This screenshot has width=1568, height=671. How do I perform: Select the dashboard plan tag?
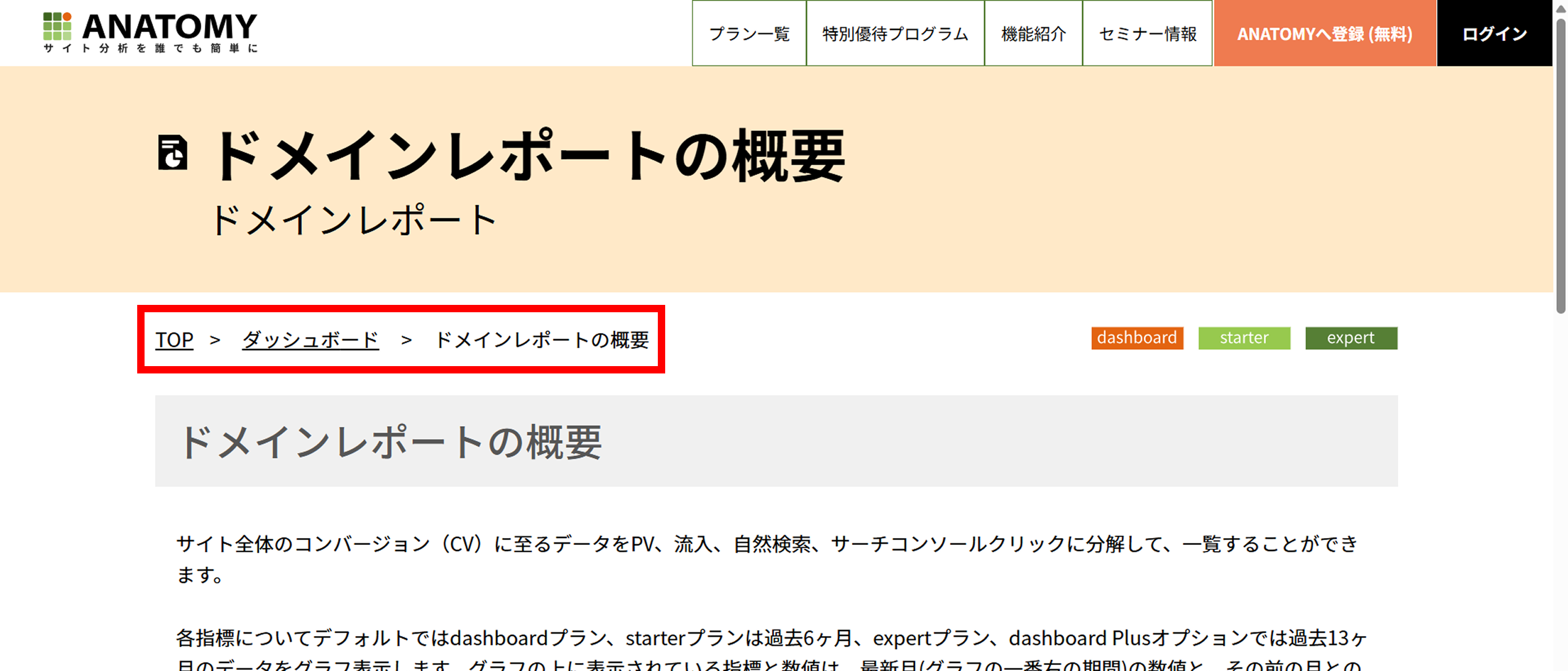[1137, 337]
